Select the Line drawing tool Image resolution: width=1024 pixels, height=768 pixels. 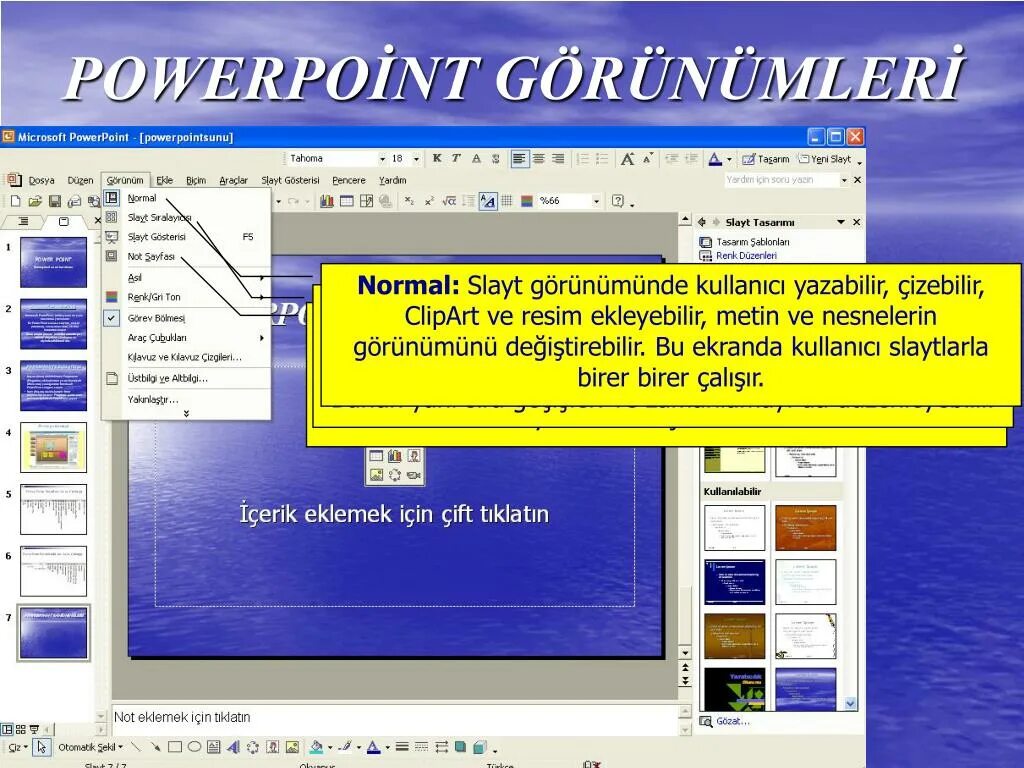point(136,746)
